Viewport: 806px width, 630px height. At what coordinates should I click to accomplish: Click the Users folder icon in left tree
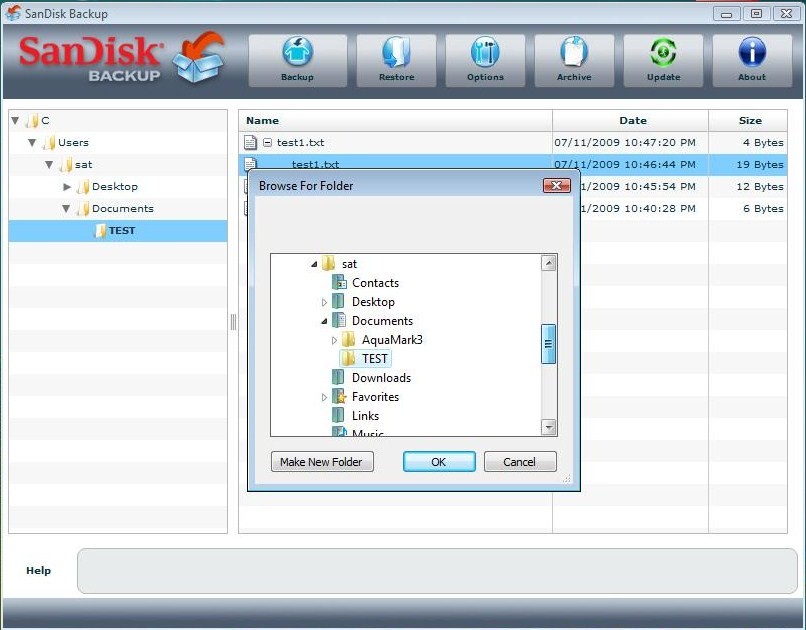click(49, 142)
